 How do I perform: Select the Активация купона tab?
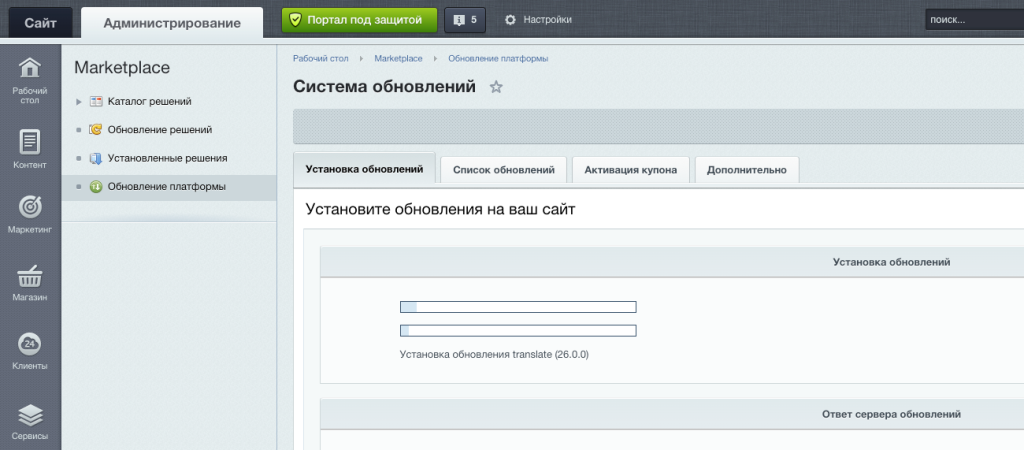coord(631,170)
